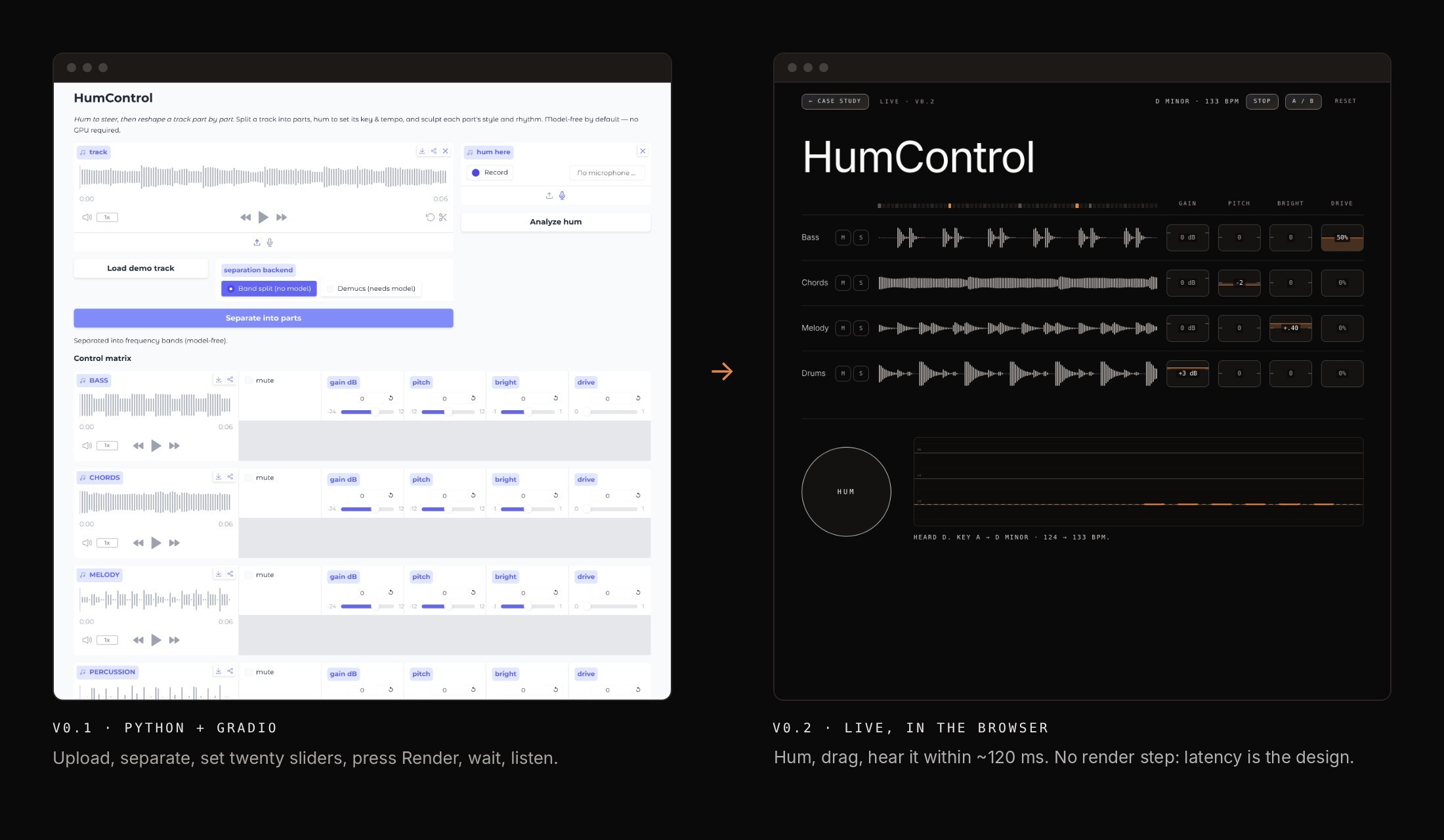Fast-forward the main track player

(282, 217)
